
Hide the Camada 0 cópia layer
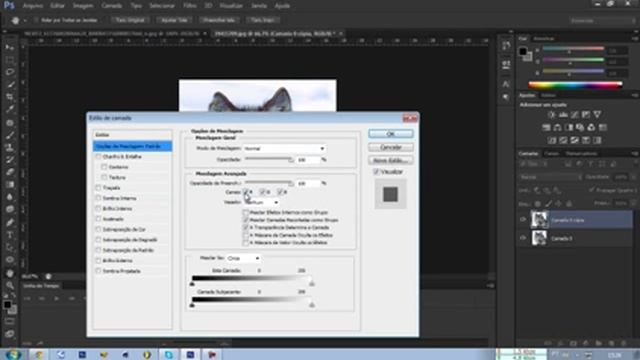[523, 220]
